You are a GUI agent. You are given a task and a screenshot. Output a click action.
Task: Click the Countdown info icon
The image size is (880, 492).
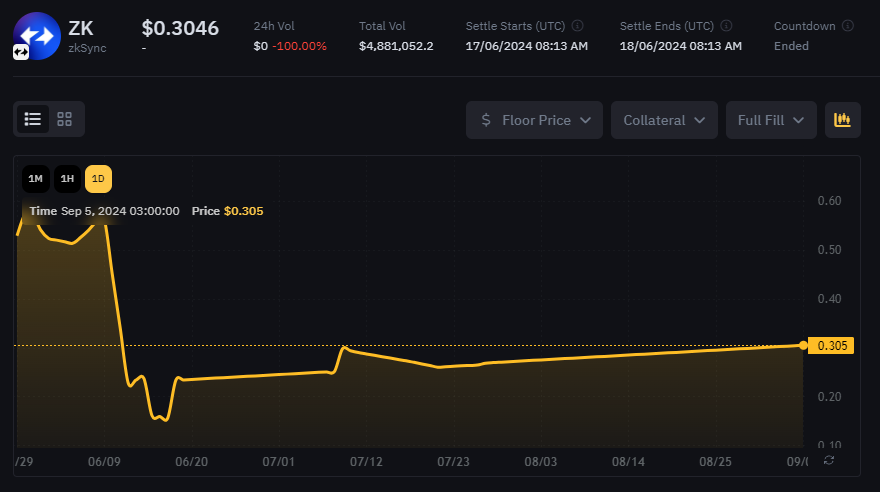pyautogui.click(x=848, y=26)
